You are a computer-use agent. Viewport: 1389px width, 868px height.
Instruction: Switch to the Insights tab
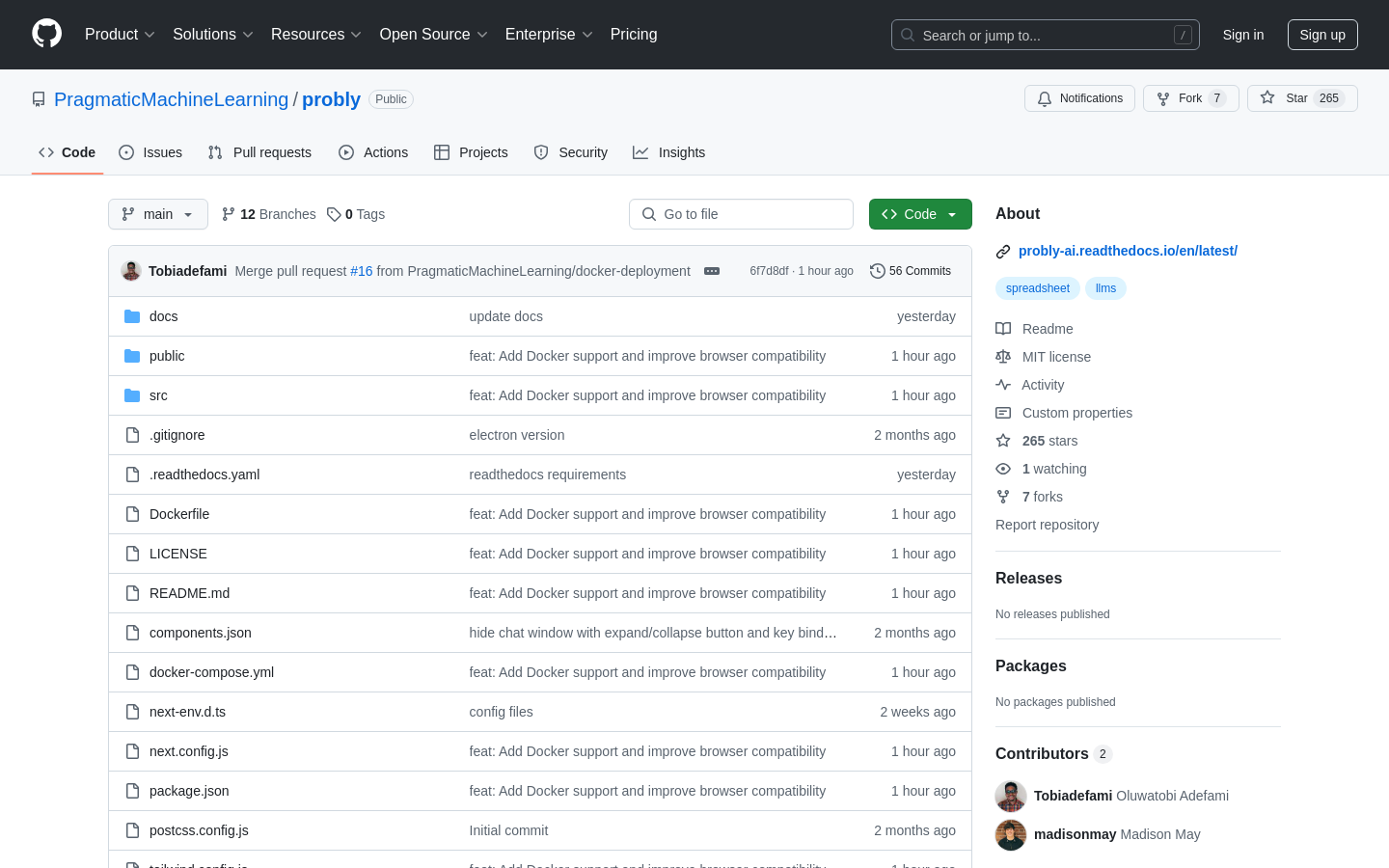coord(669,152)
